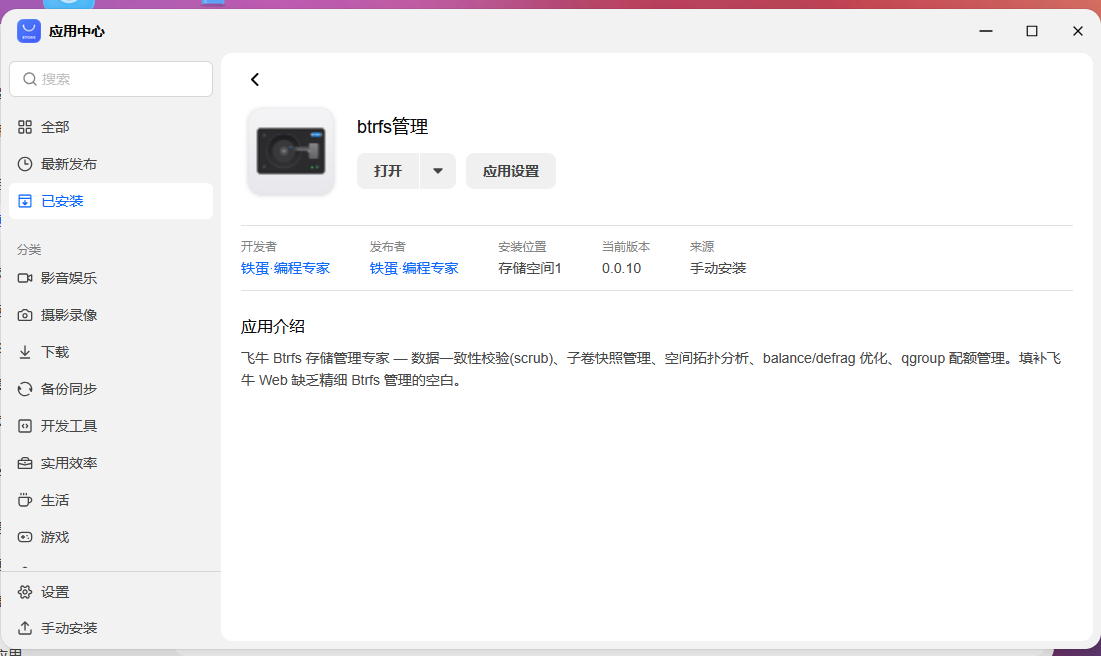Click the 应用介绍 heading
Viewport: 1101px width, 656px height.
272,327
